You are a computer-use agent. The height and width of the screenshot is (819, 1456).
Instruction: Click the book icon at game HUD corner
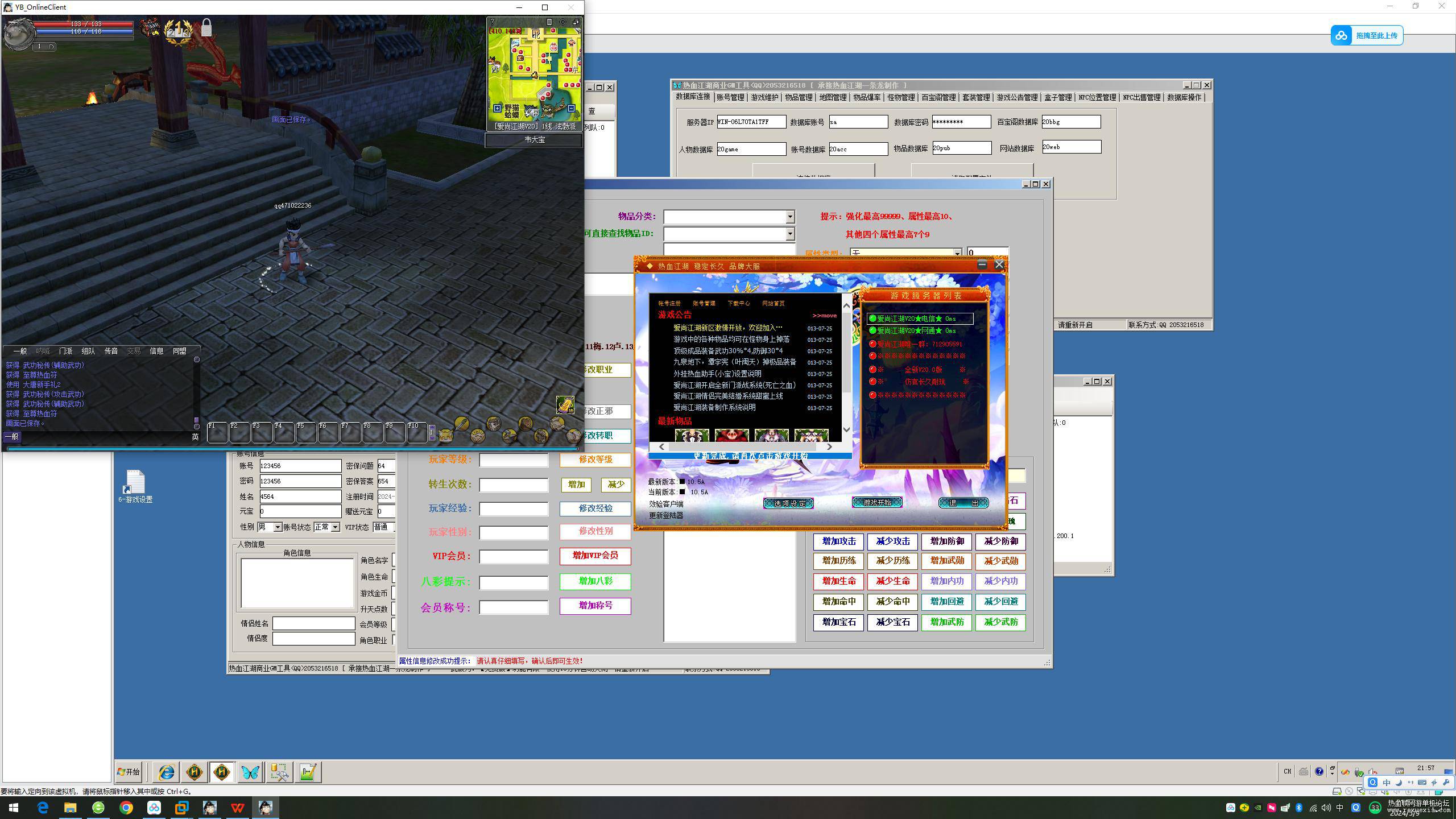573,436
